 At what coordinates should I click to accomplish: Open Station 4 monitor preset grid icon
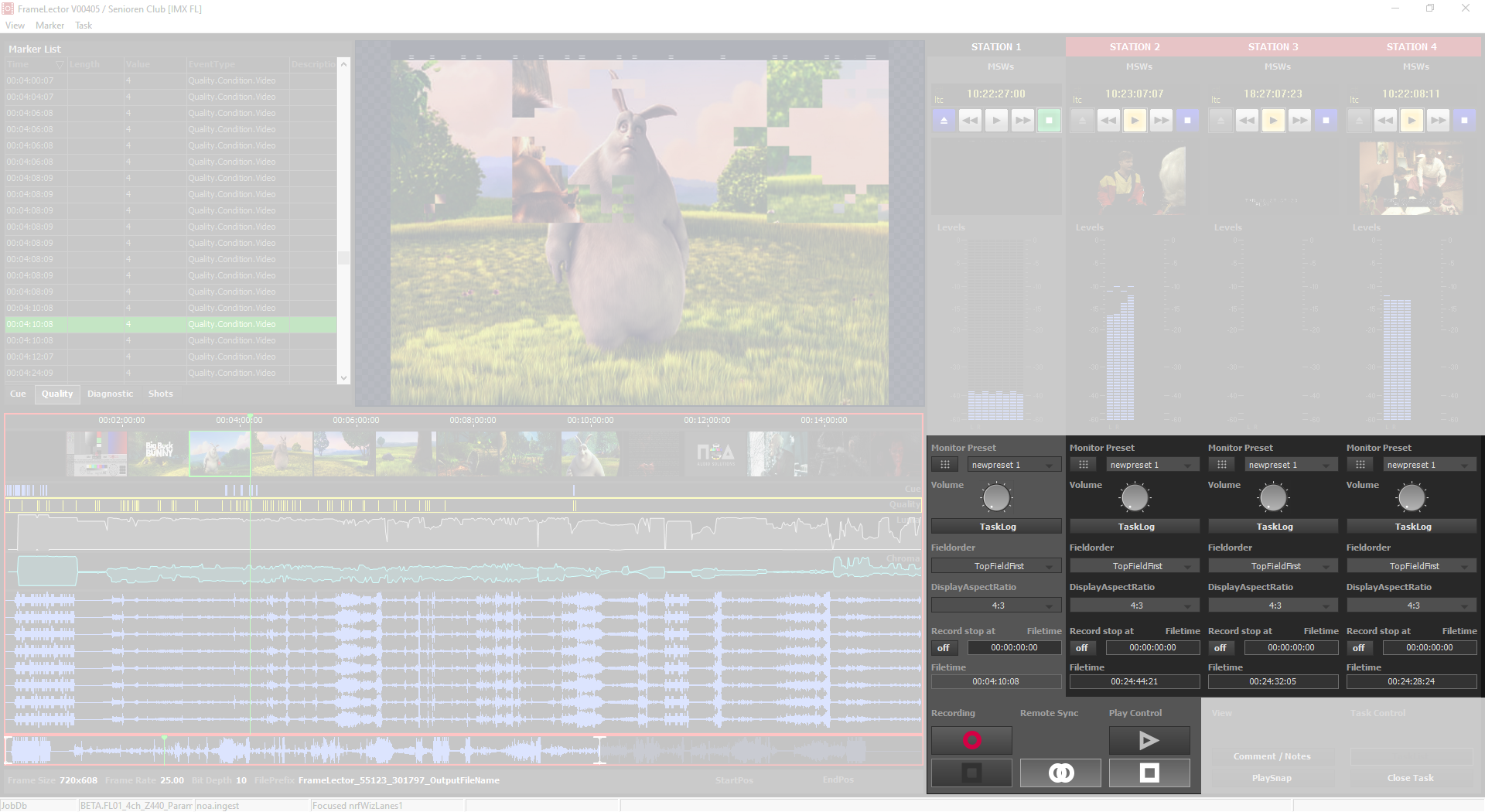1360,465
